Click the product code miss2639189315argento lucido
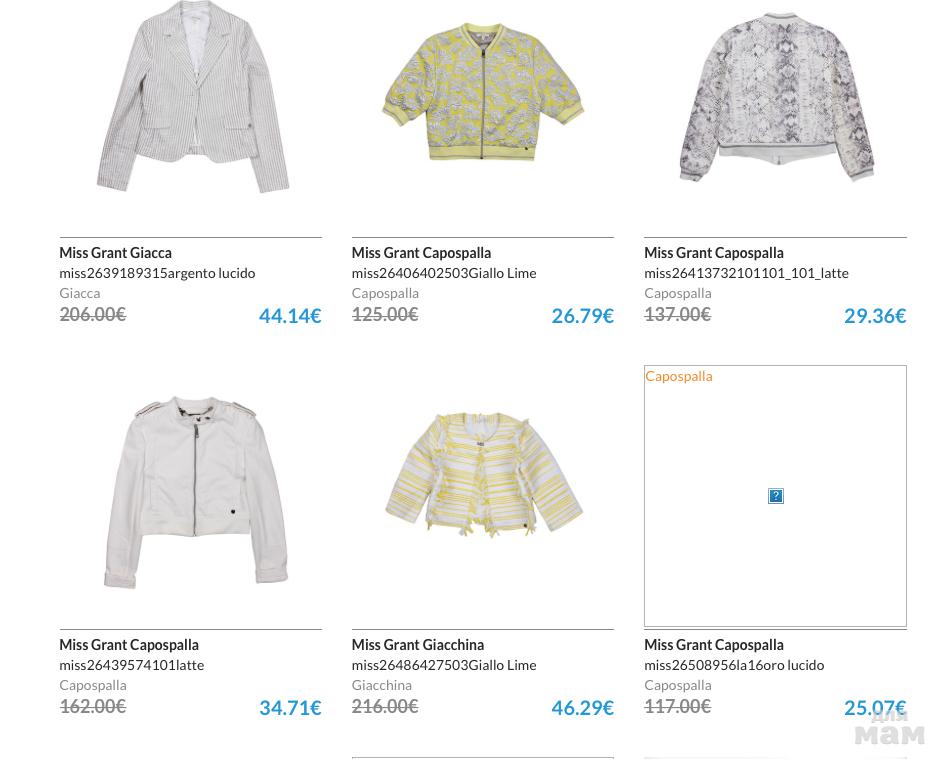This screenshot has width=940, height=759. [157, 273]
